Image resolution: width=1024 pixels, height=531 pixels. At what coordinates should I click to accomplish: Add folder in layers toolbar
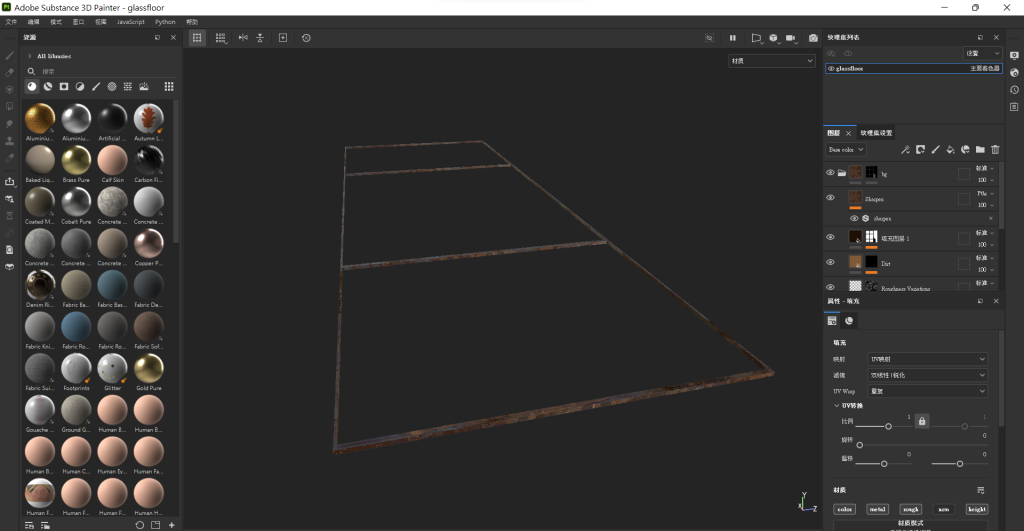tap(980, 150)
